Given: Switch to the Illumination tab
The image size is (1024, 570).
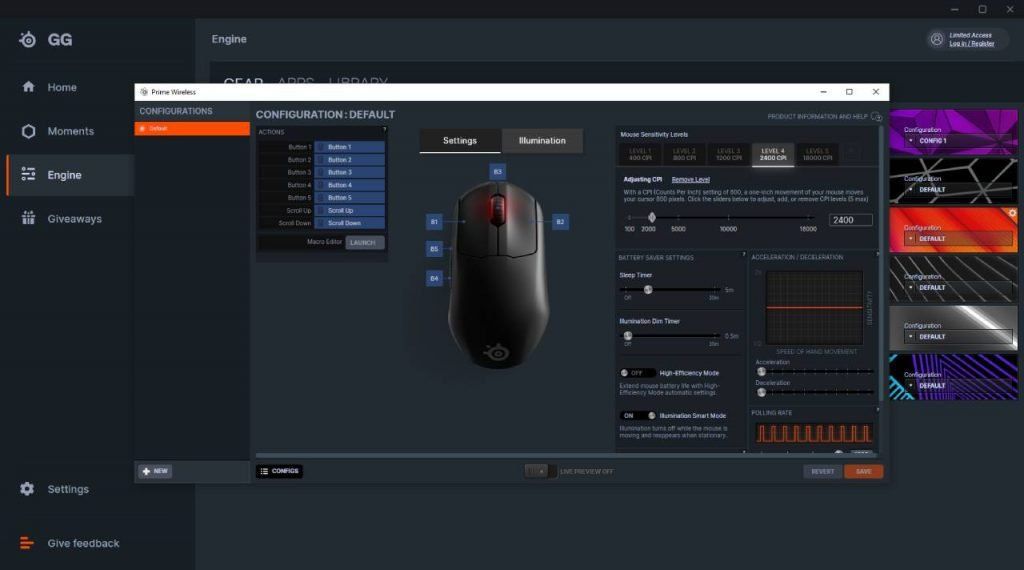Looking at the screenshot, I should point(542,140).
